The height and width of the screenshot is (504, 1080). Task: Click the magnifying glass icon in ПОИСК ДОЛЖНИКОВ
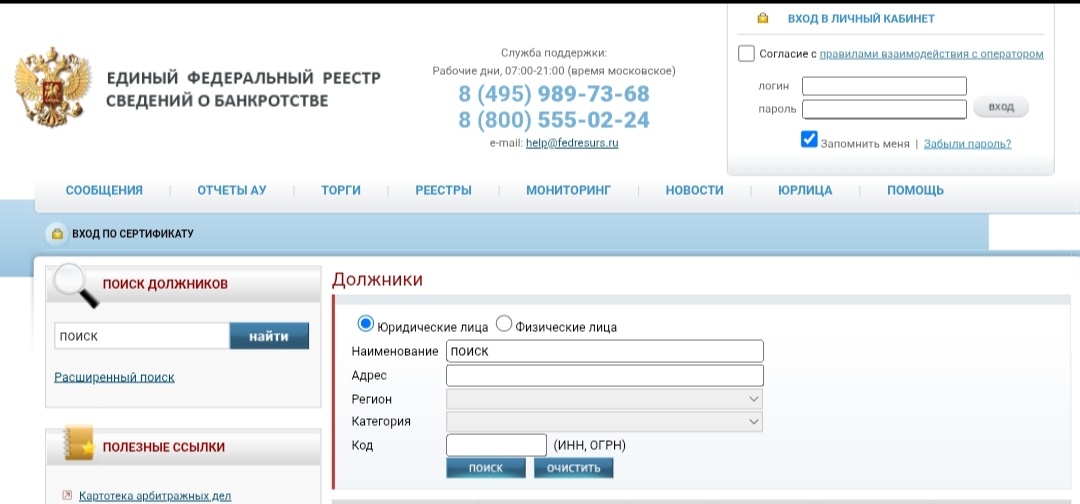76,285
